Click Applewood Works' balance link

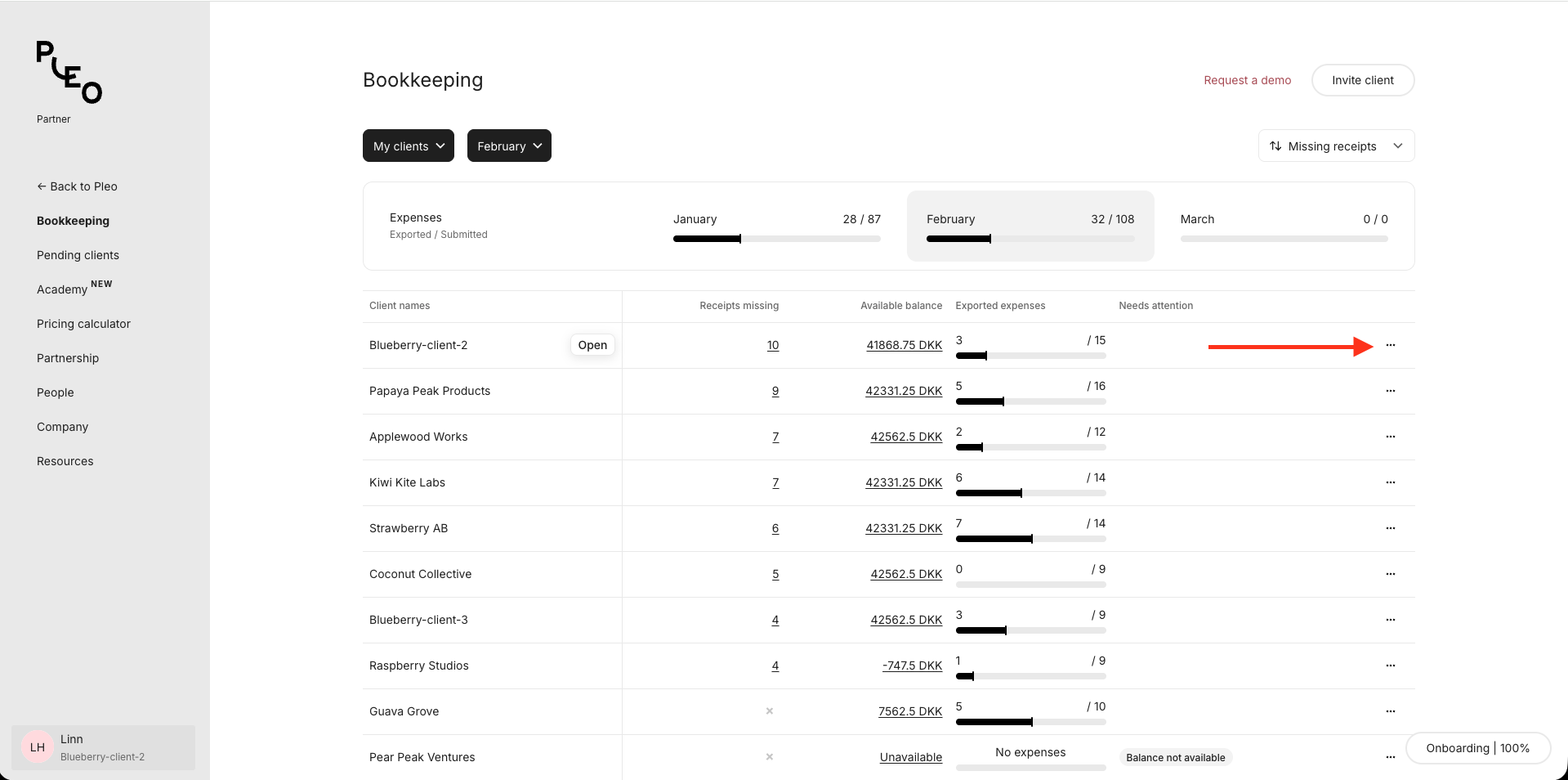pyautogui.click(x=906, y=437)
